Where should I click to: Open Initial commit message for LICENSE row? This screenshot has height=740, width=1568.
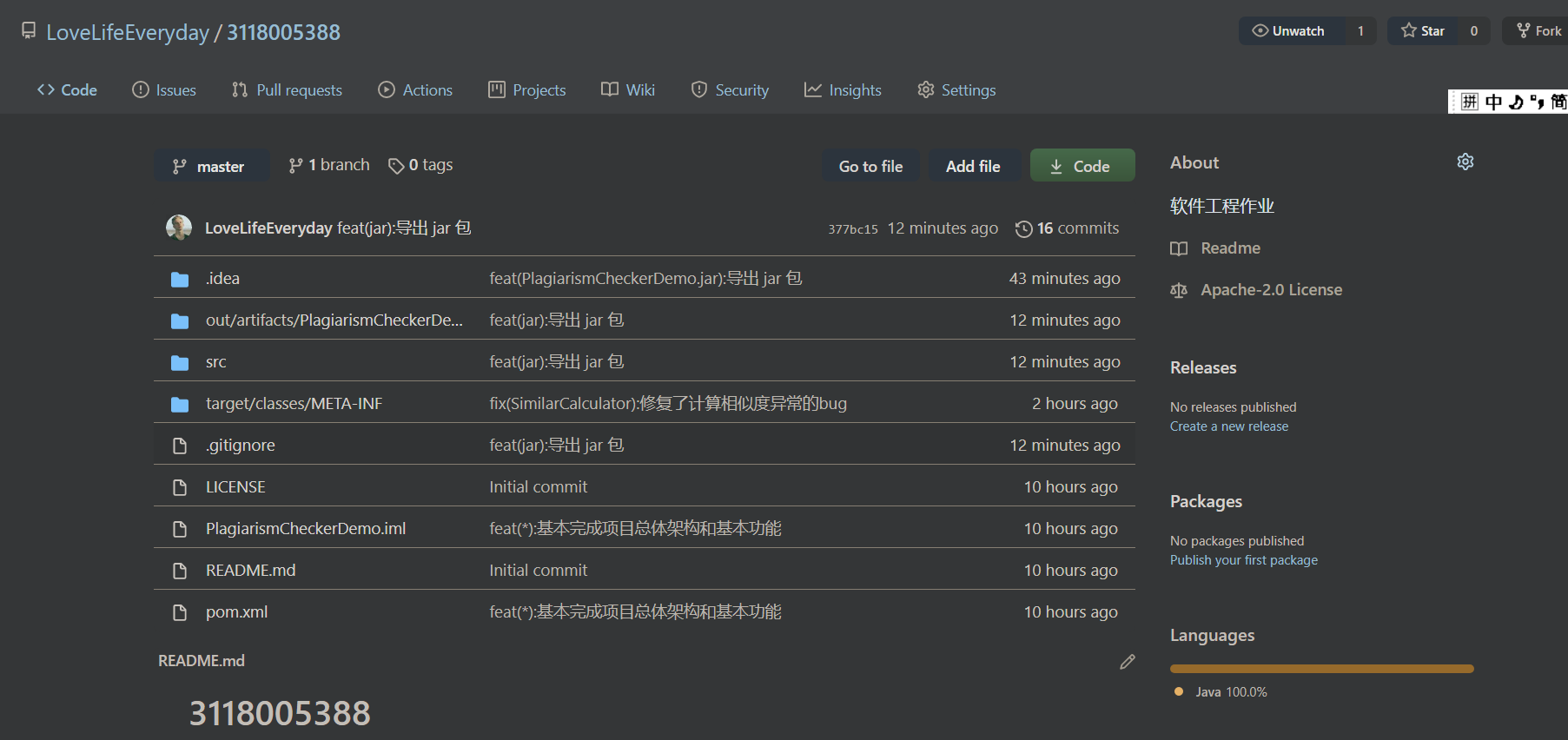pos(539,486)
